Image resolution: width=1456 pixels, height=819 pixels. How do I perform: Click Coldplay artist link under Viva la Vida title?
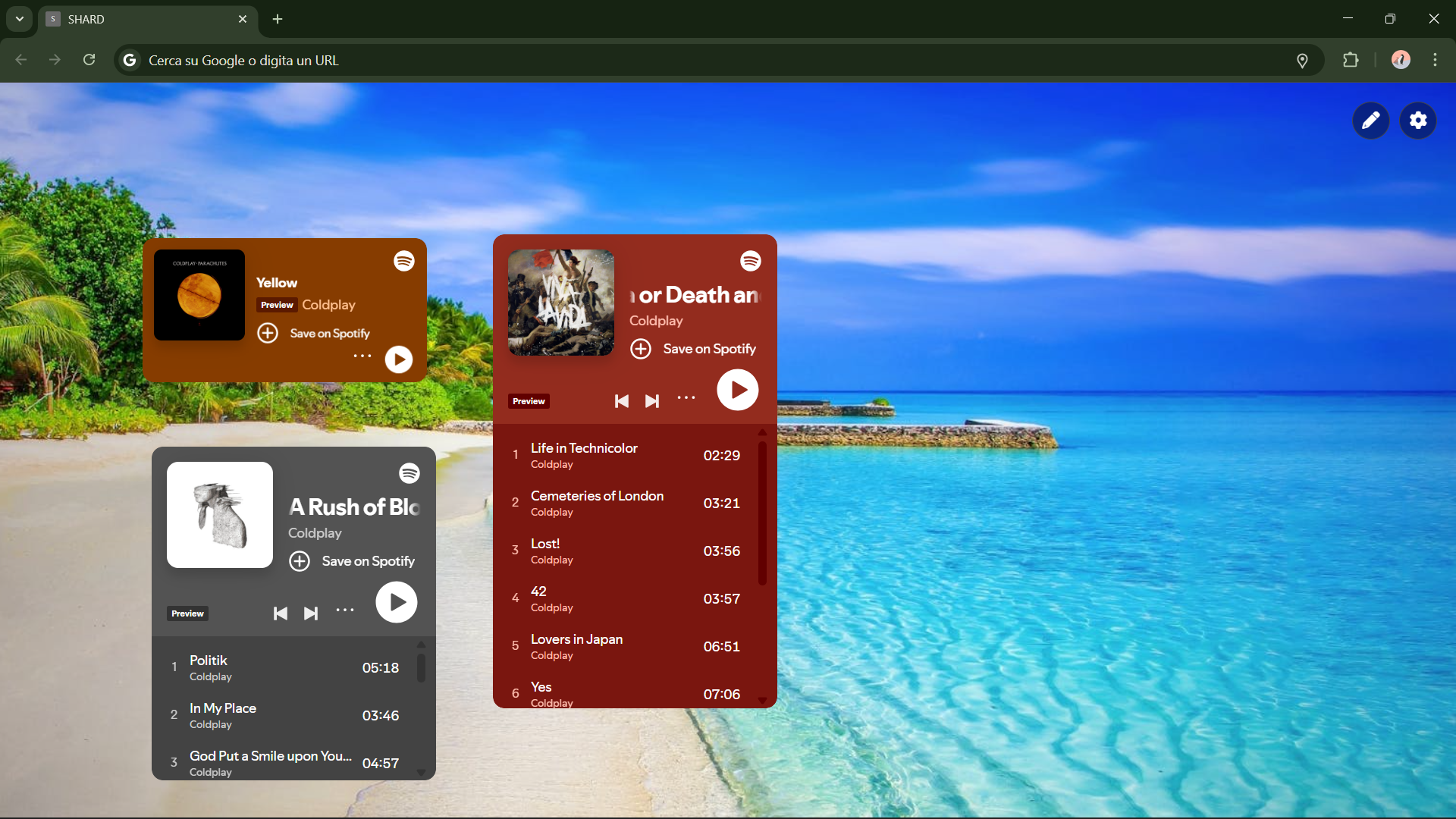coord(656,321)
